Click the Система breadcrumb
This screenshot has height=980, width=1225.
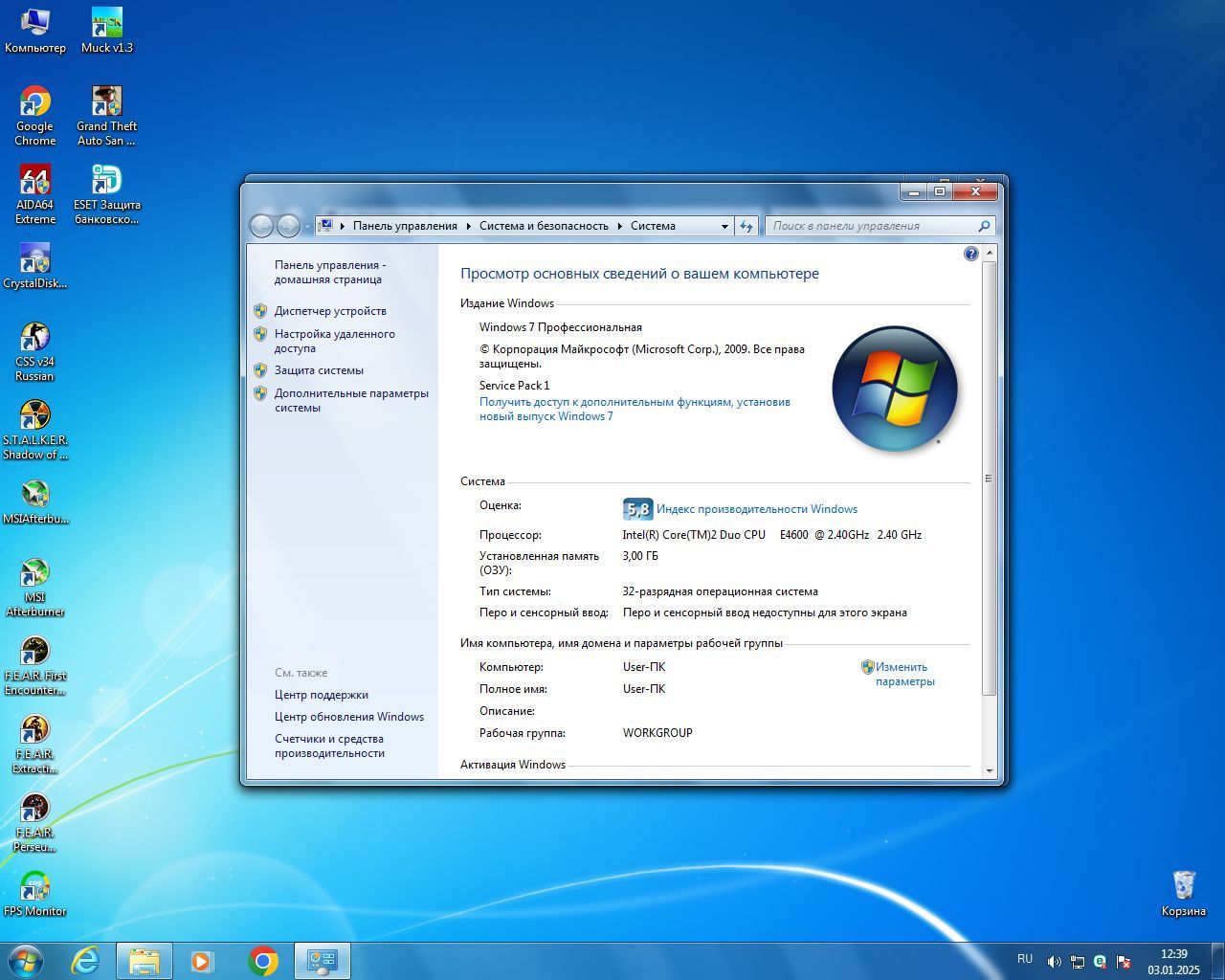(653, 226)
